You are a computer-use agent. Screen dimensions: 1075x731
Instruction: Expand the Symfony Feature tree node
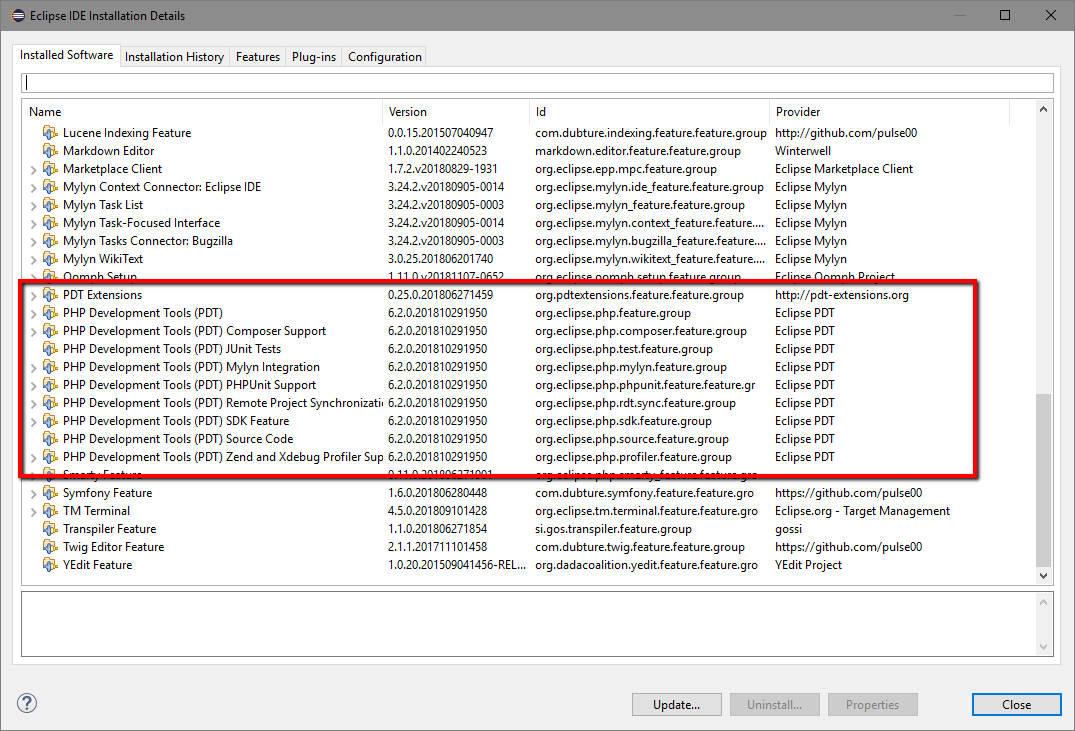[34, 494]
